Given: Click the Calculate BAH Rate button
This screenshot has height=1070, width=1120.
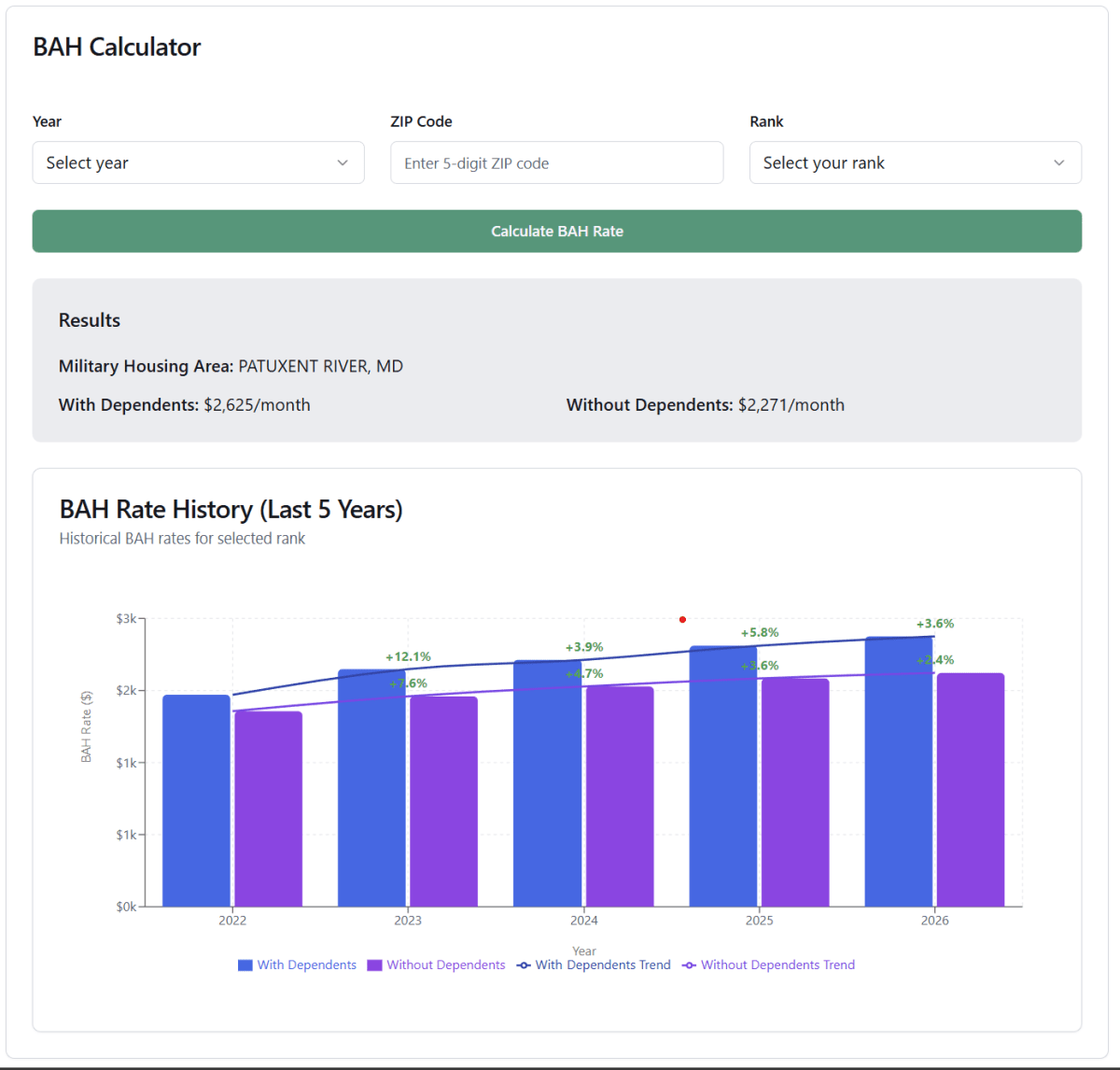Looking at the screenshot, I should coord(557,231).
